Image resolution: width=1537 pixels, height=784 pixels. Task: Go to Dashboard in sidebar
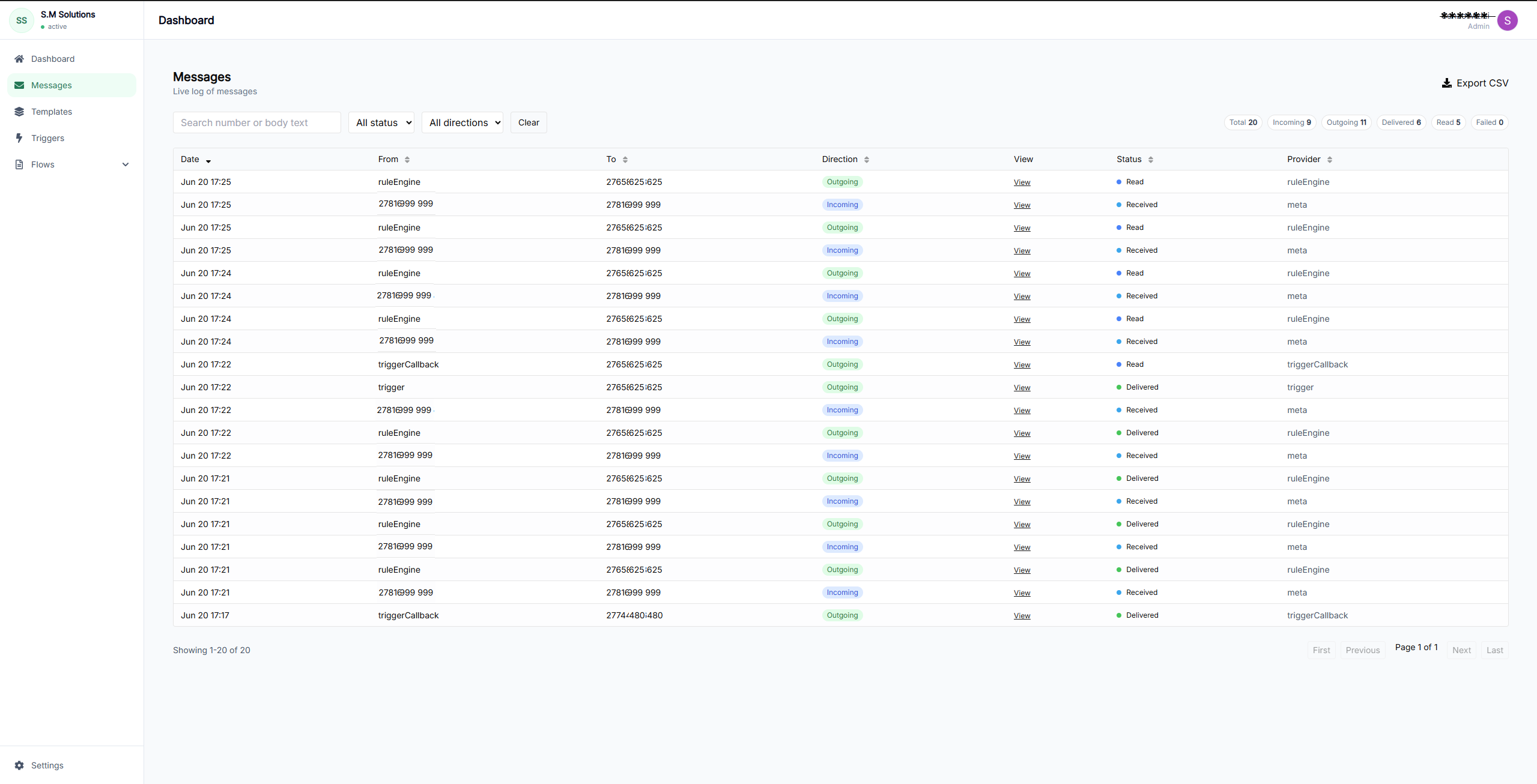tap(72, 59)
